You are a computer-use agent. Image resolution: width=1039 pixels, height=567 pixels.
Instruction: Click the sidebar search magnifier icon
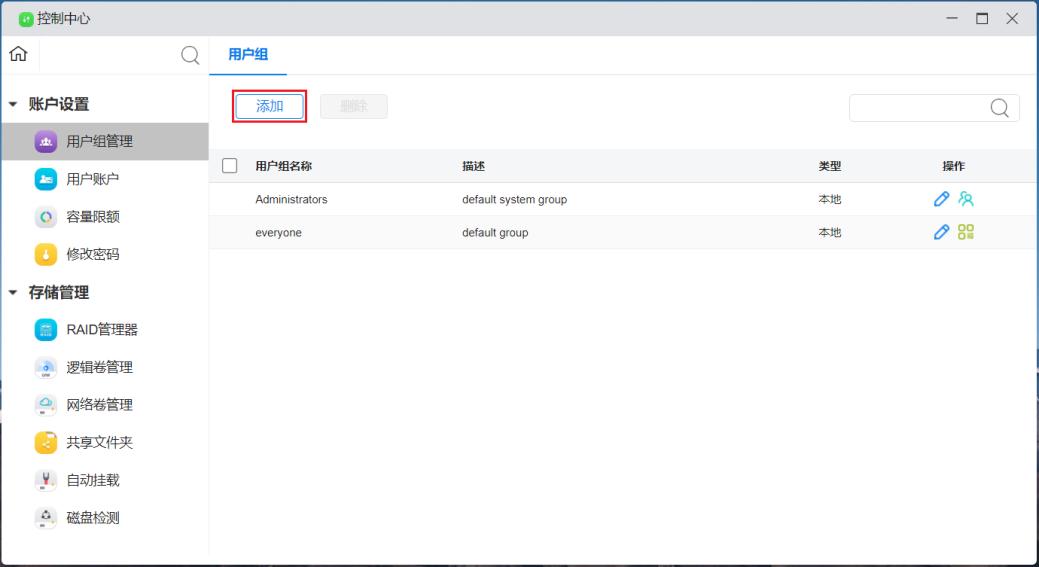coord(190,55)
